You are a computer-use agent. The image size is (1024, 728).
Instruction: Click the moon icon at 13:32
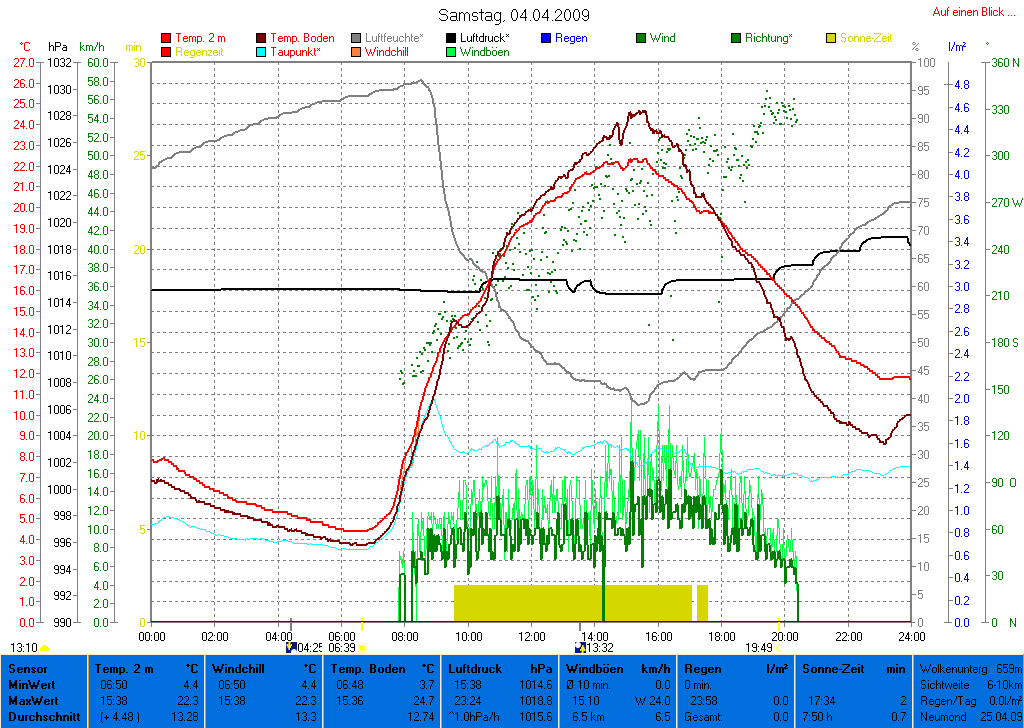pyautogui.click(x=580, y=647)
